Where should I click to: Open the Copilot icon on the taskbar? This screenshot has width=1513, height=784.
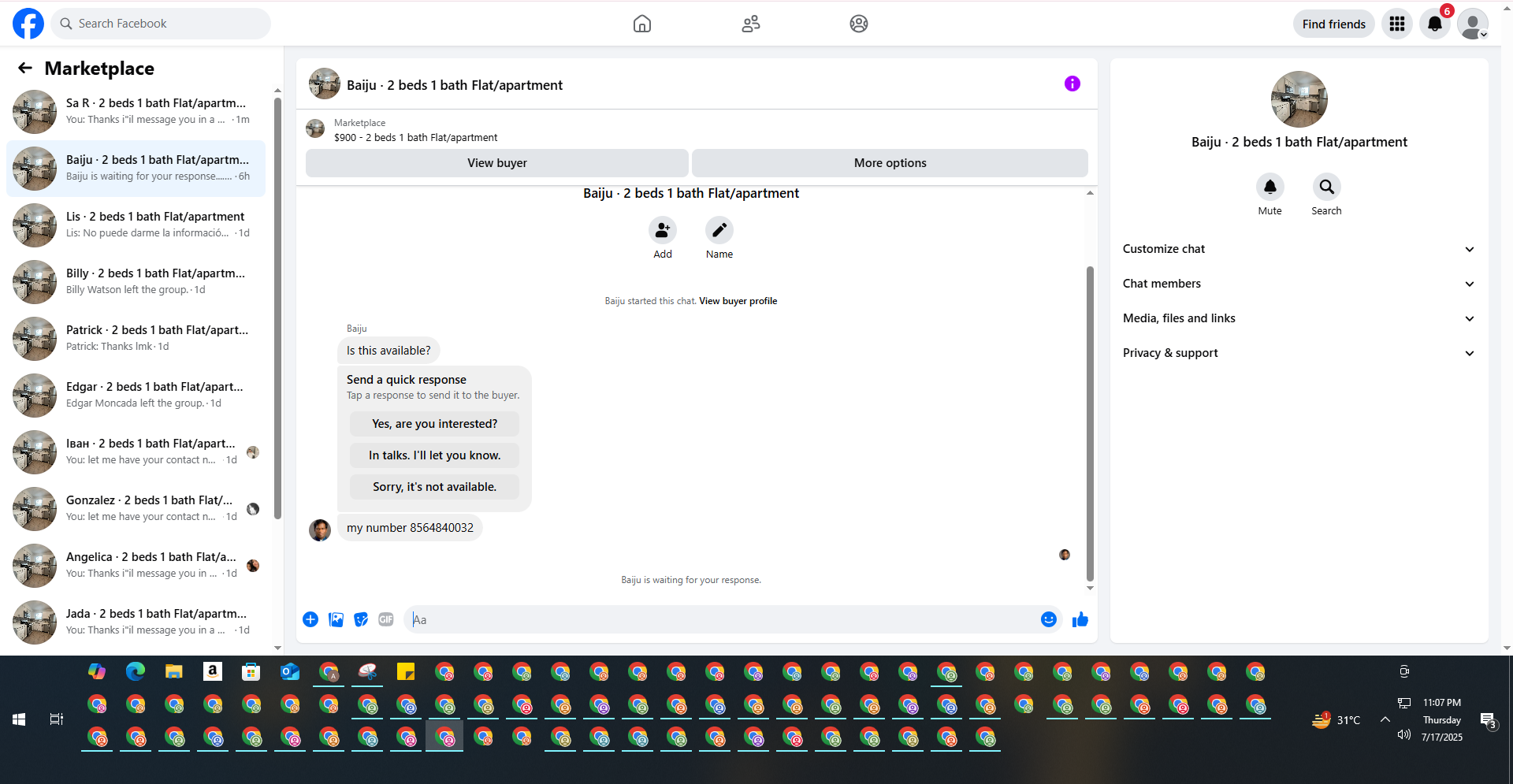coord(97,671)
